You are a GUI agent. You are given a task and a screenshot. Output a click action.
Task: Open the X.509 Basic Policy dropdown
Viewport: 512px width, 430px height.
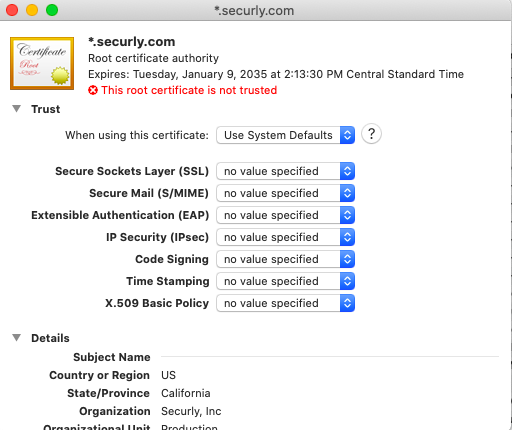(285, 303)
